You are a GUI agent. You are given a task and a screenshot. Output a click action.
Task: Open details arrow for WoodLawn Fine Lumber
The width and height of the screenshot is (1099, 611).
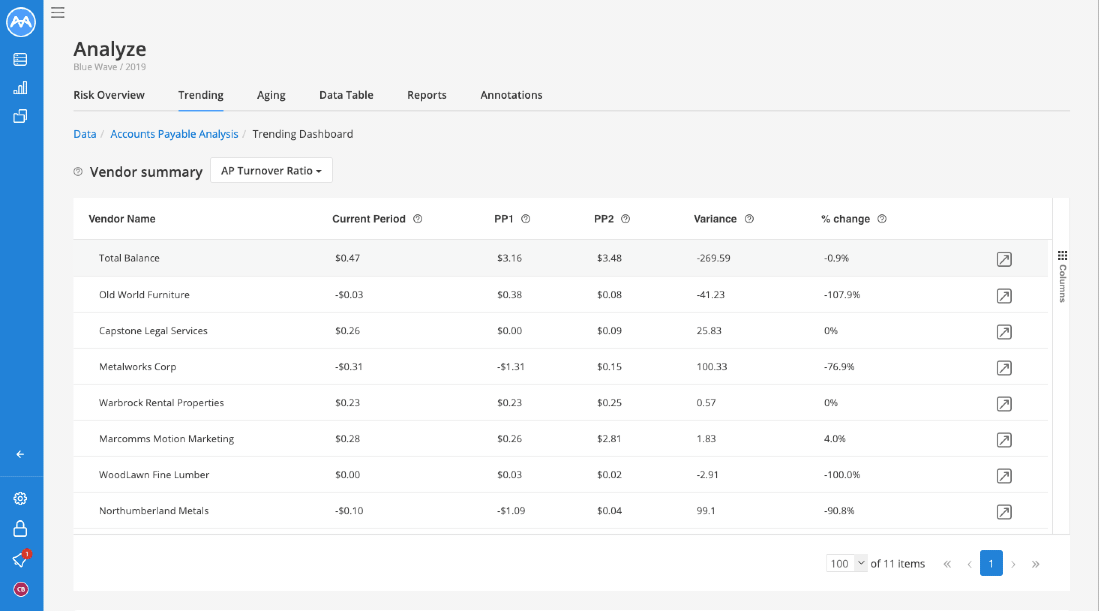click(x=1004, y=476)
